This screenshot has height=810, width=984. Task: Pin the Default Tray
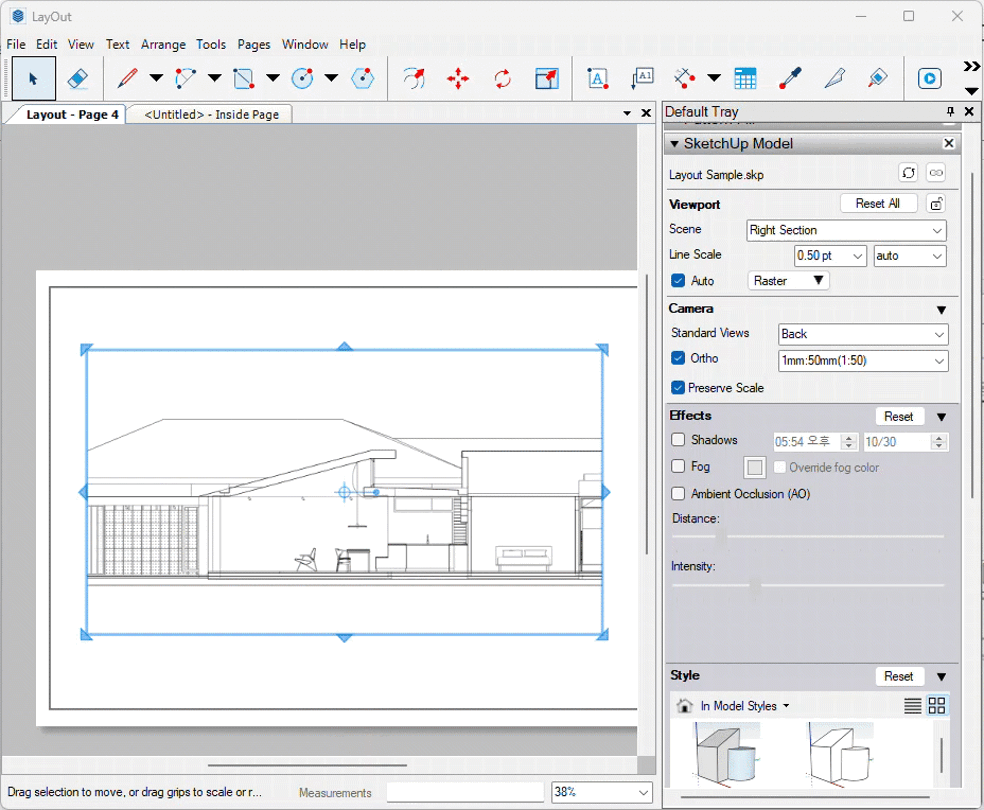[x=950, y=111]
